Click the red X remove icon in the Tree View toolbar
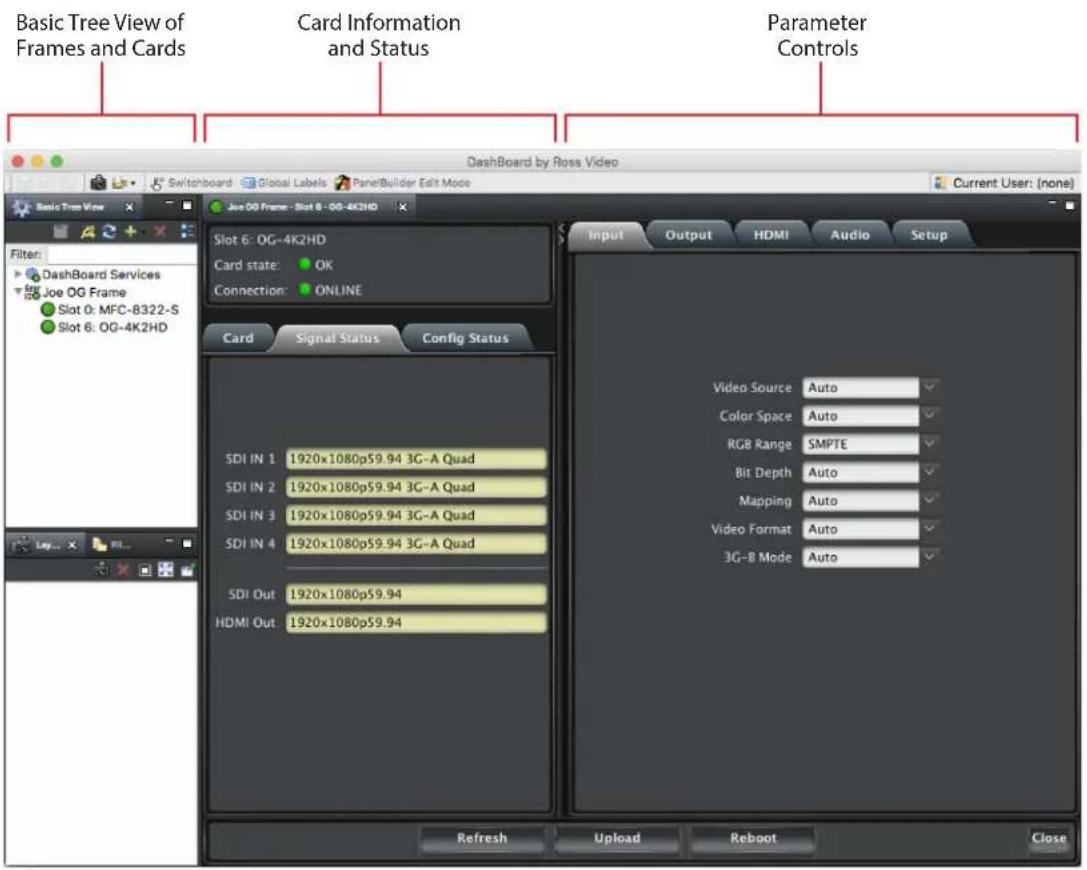Image resolution: width=1087 pixels, height=870 pixels. coord(160,232)
